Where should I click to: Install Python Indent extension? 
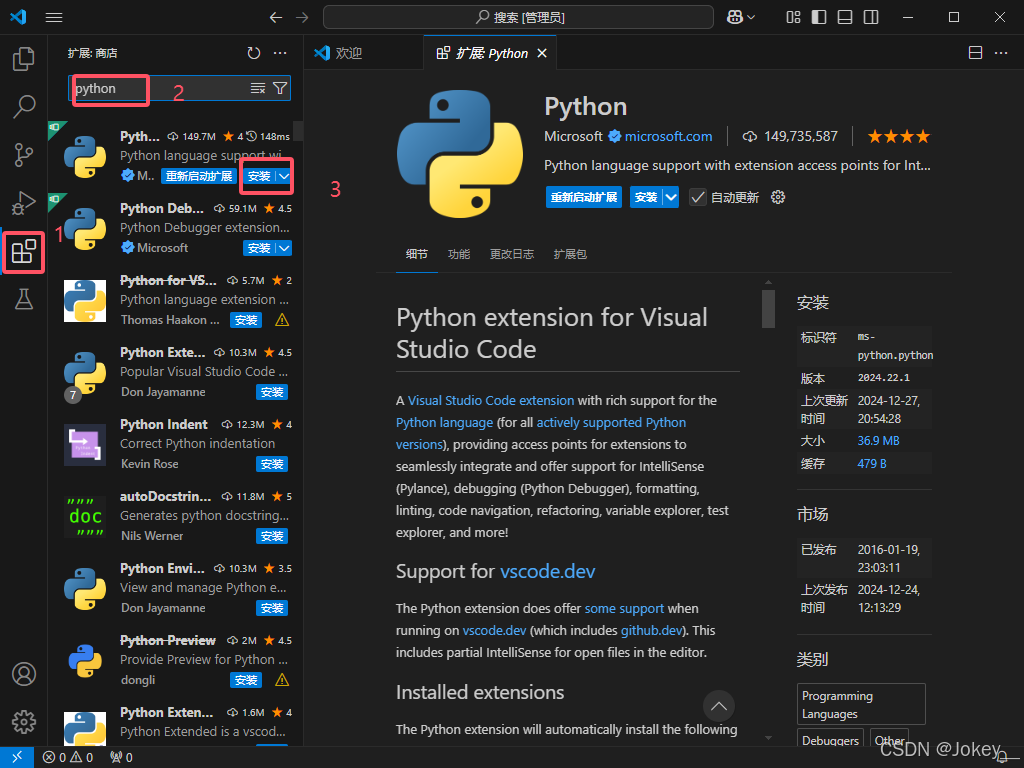(272, 464)
